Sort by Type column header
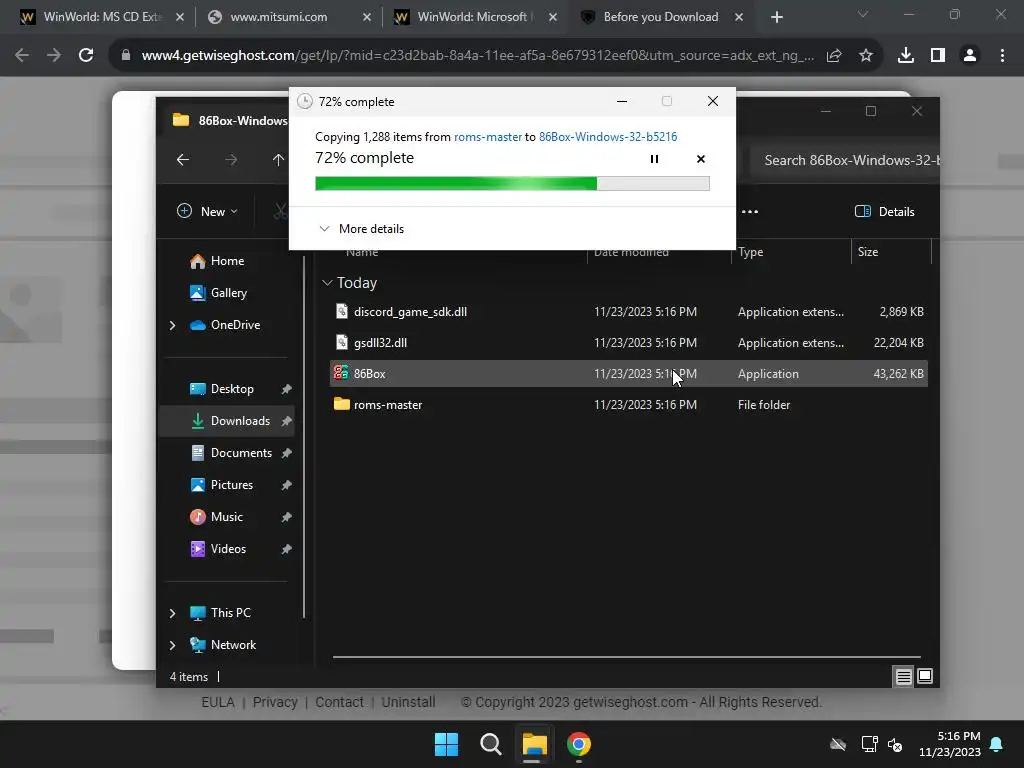This screenshot has width=1024, height=768. (791, 251)
